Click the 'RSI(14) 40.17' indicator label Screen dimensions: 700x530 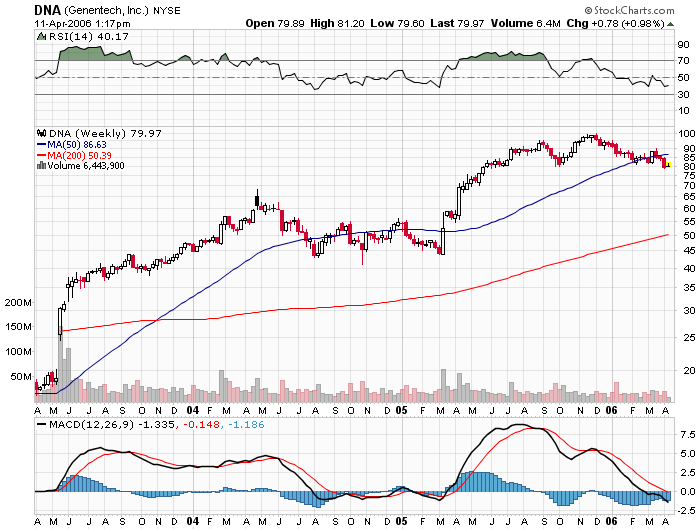pos(88,37)
